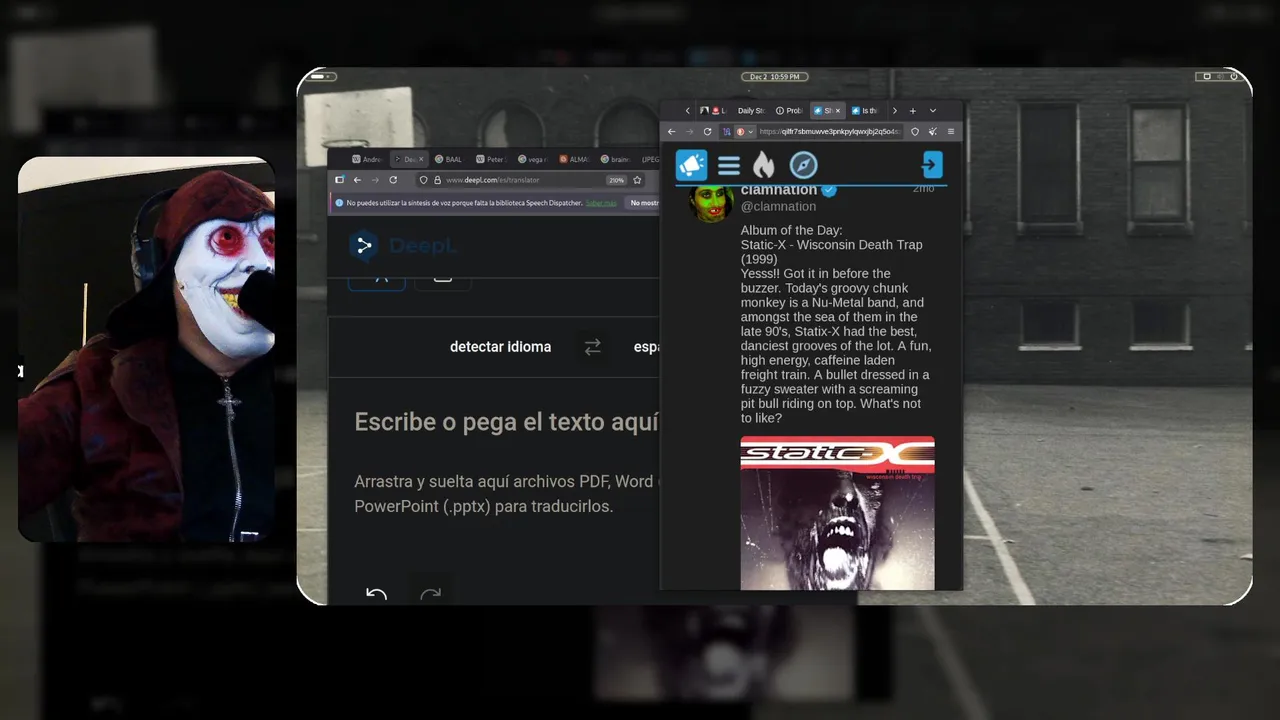Switch to the BAAL tab in the DeepL window
This screenshot has height=720, width=1280.
coord(448,159)
